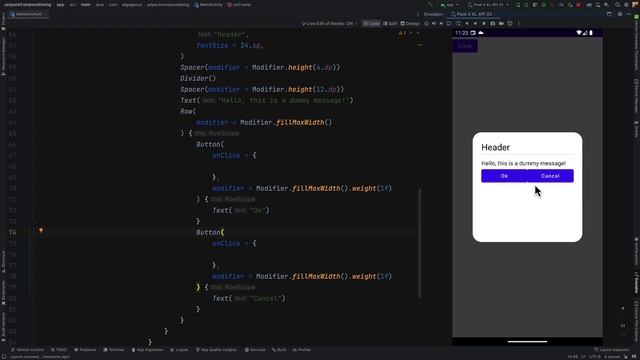Switch editor to Code view
The image size is (640, 360).
click(x=371, y=24)
